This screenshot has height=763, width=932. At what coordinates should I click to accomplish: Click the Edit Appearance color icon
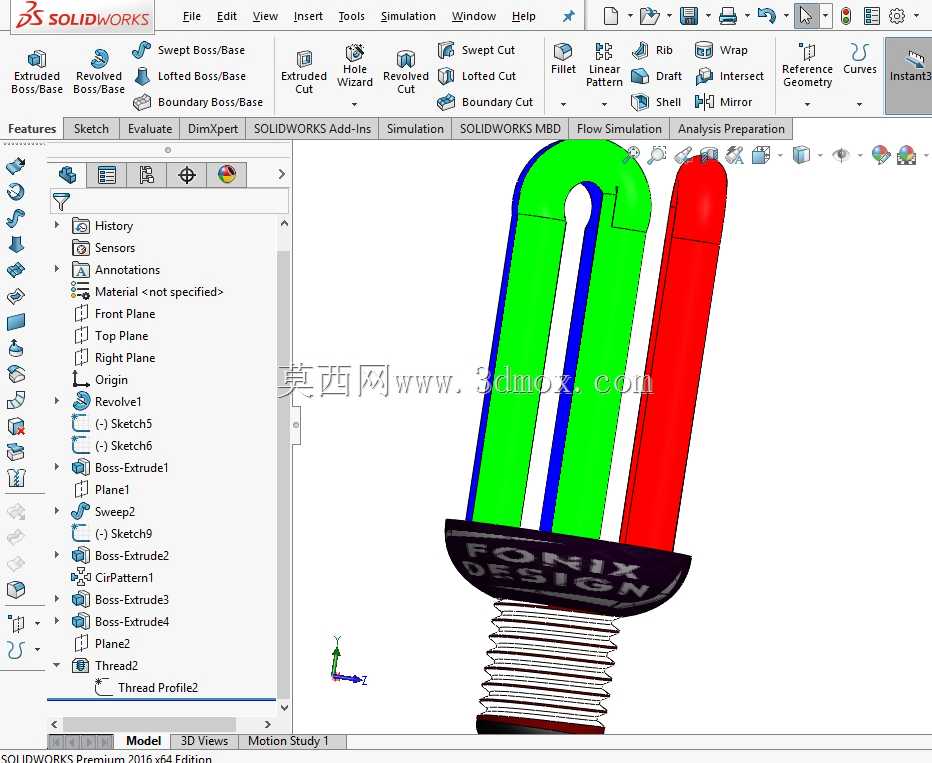pyautogui.click(x=880, y=156)
